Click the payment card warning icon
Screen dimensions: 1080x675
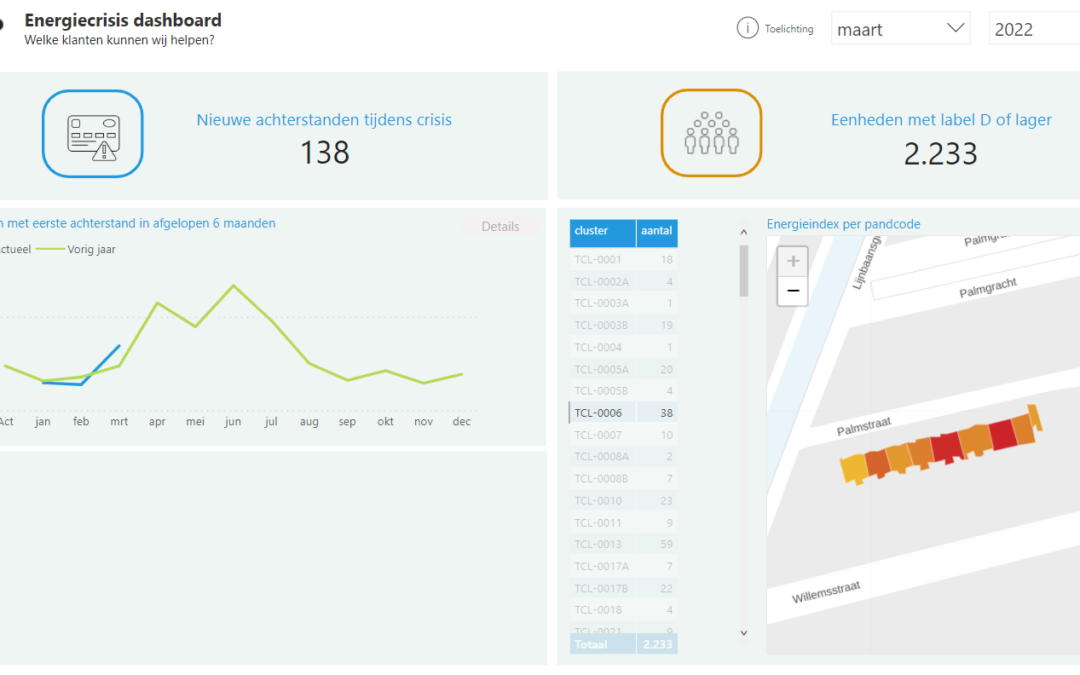[93, 134]
